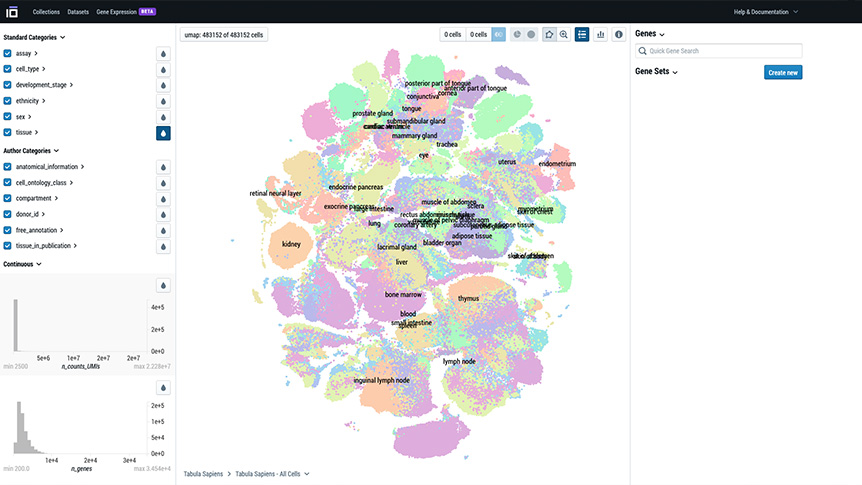Click the umap embedding selector button

tap(224, 35)
